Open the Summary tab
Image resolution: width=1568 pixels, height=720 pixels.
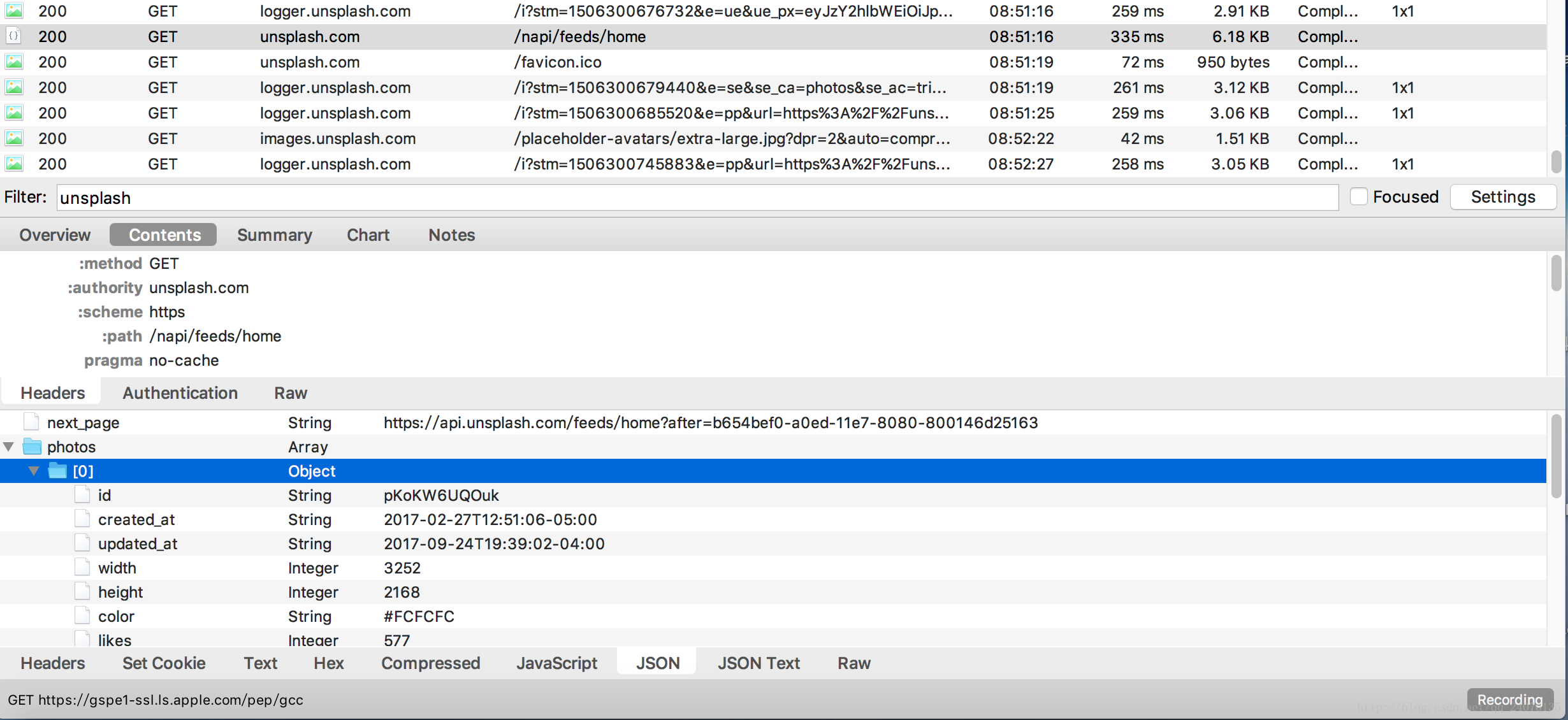(273, 234)
